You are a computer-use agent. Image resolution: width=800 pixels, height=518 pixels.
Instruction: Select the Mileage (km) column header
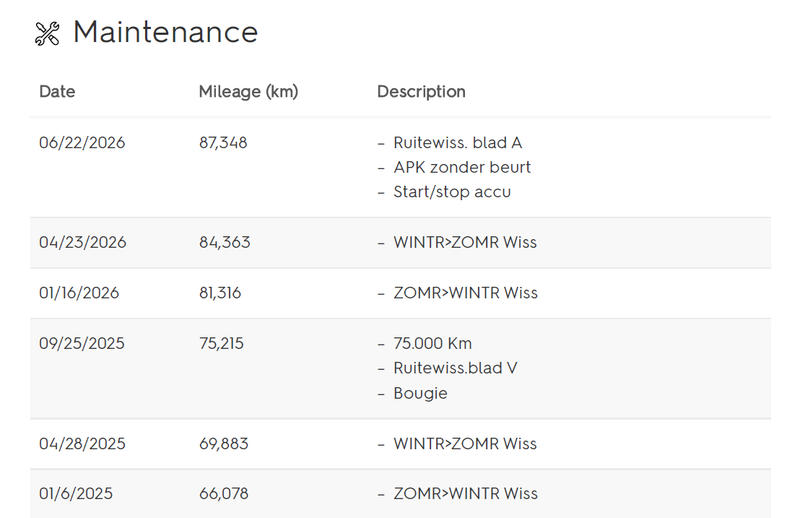click(248, 91)
